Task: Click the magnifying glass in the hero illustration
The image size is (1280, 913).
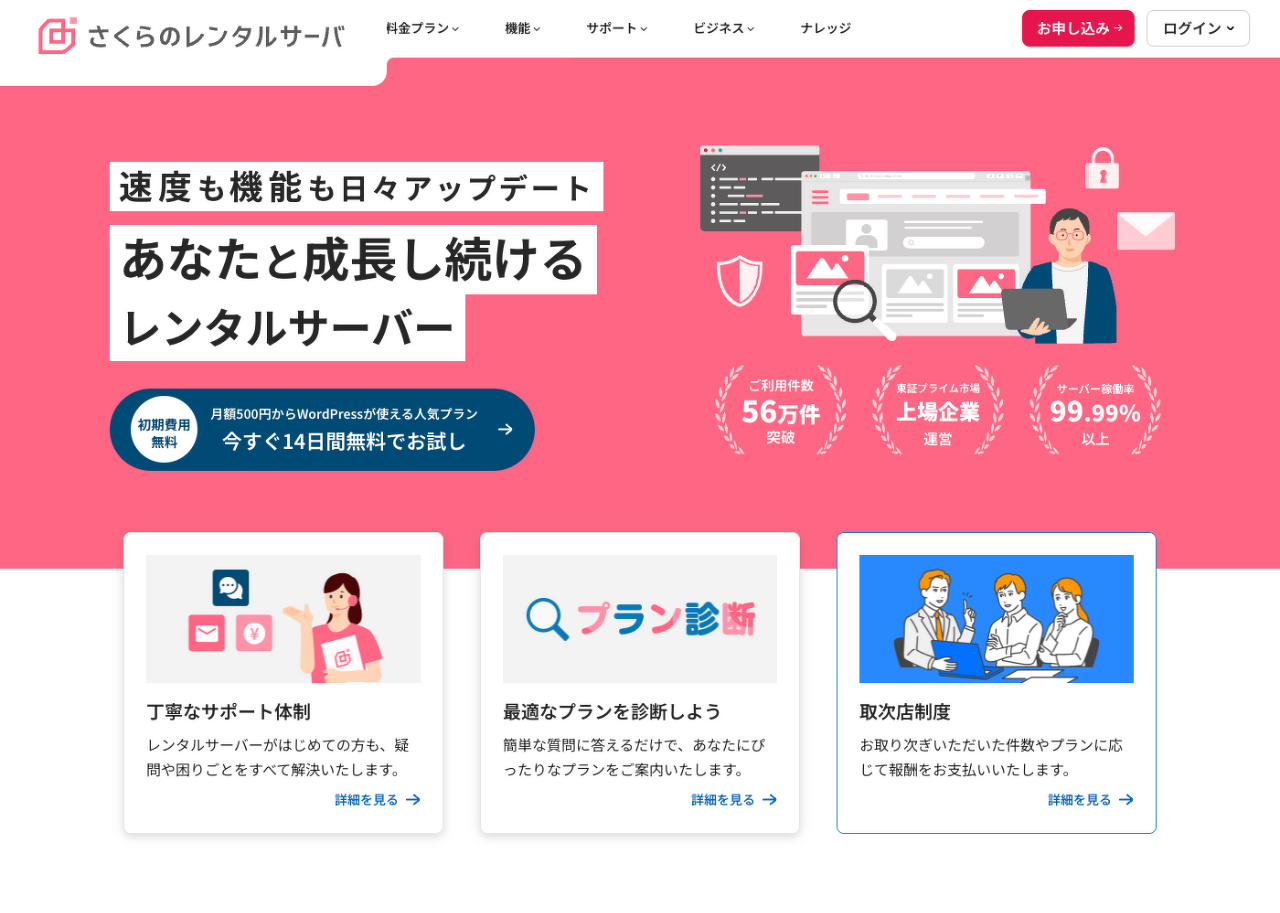Action: tap(862, 308)
